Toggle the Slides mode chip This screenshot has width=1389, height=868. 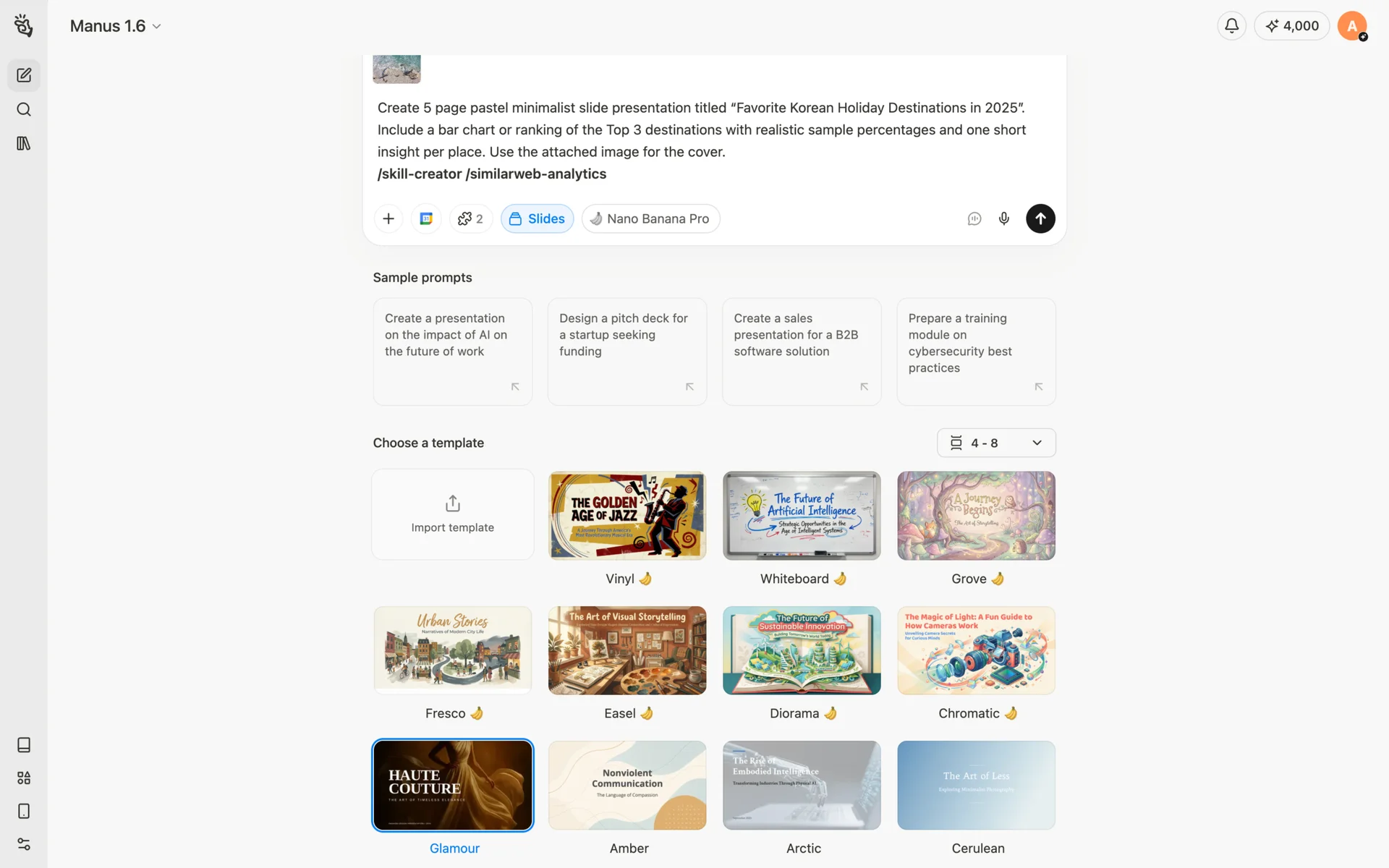(537, 218)
